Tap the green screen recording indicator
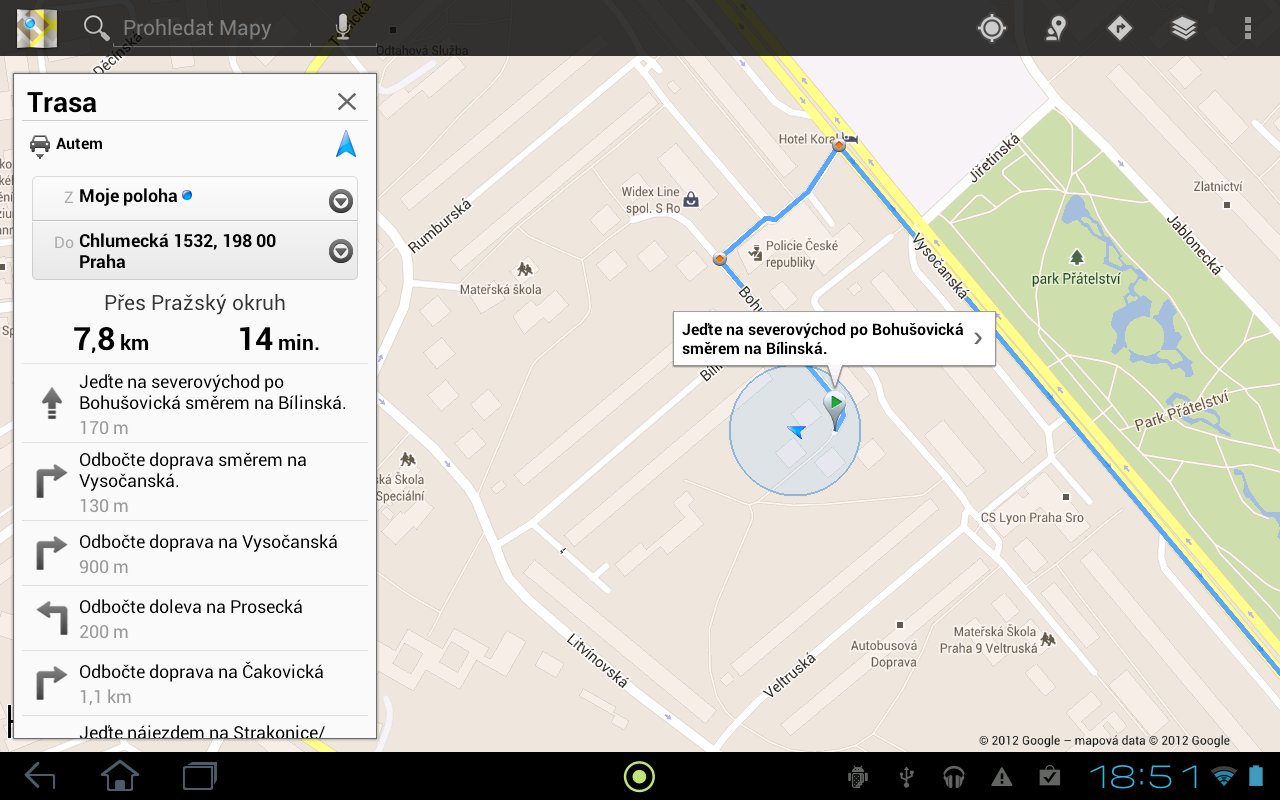The width and height of the screenshot is (1280, 800). (639, 775)
